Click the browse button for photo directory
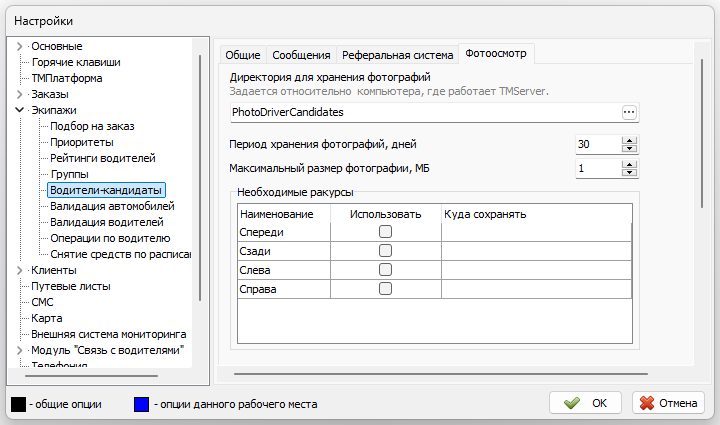The width and height of the screenshot is (720, 425). [x=629, y=113]
